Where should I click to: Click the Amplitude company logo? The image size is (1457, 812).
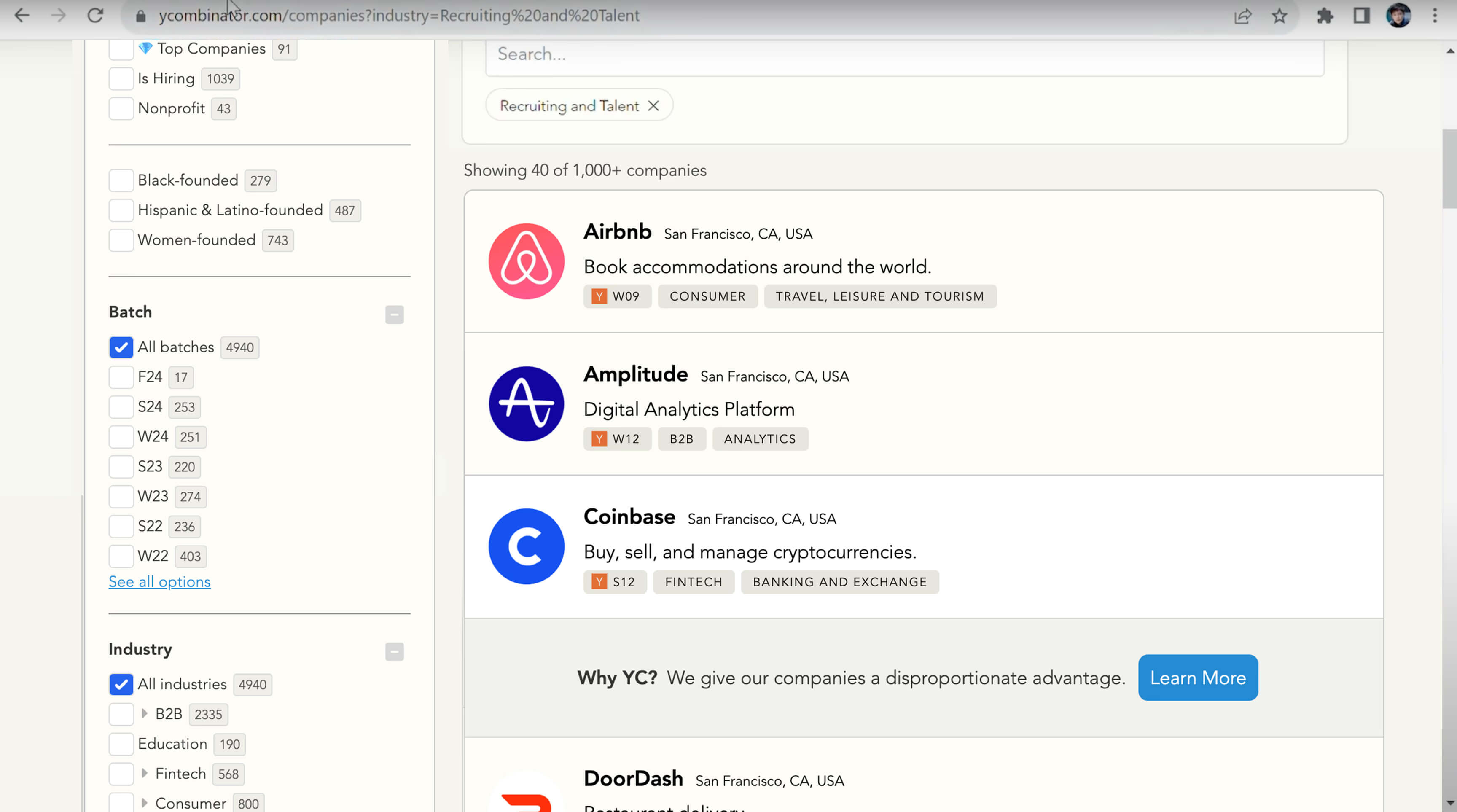(526, 404)
